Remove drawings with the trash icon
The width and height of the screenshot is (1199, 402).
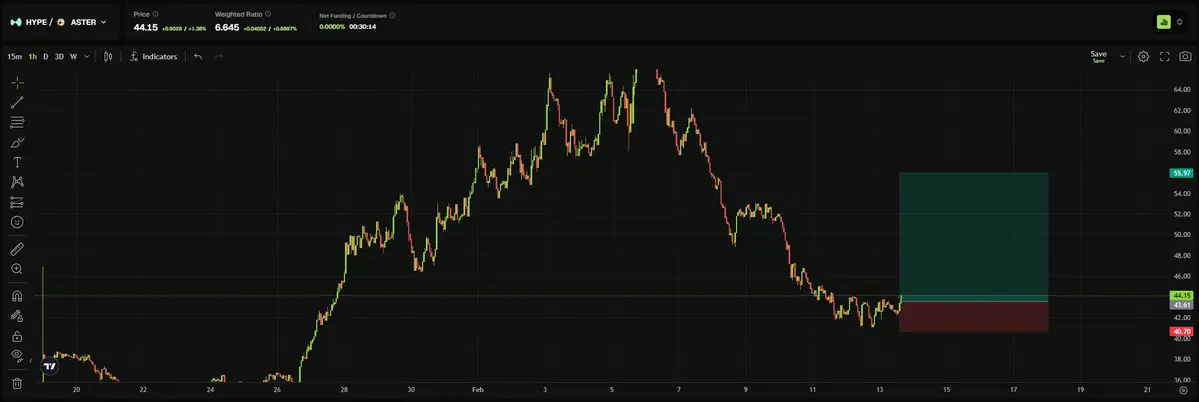pos(17,383)
